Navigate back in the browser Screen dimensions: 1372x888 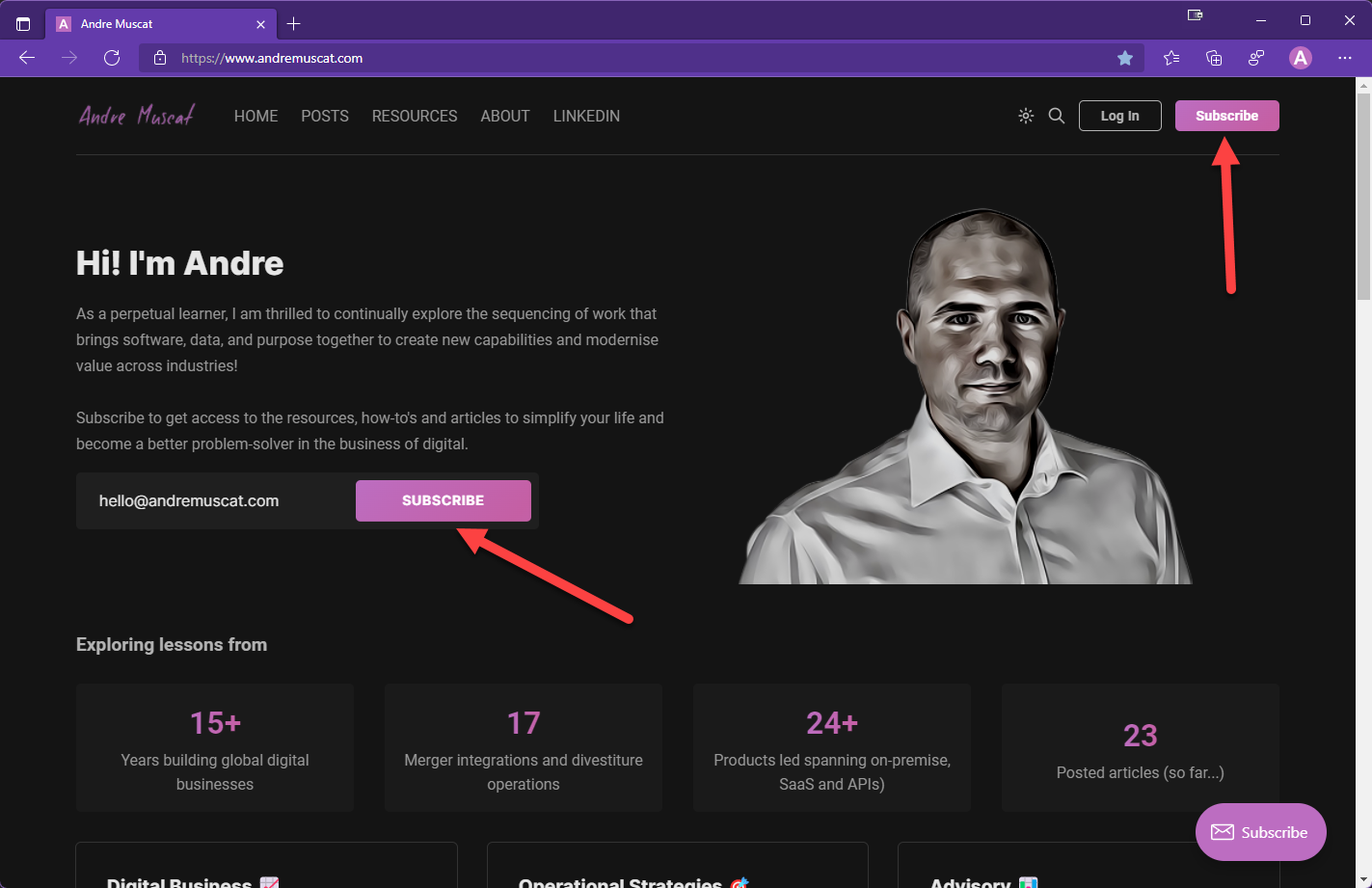point(26,58)
